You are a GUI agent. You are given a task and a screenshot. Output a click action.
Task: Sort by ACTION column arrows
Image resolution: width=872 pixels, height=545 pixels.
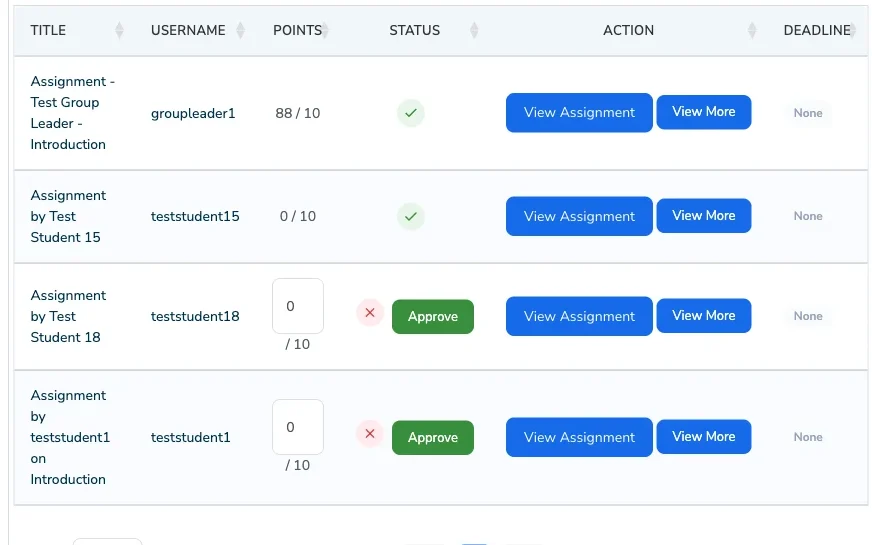[752, 30]
